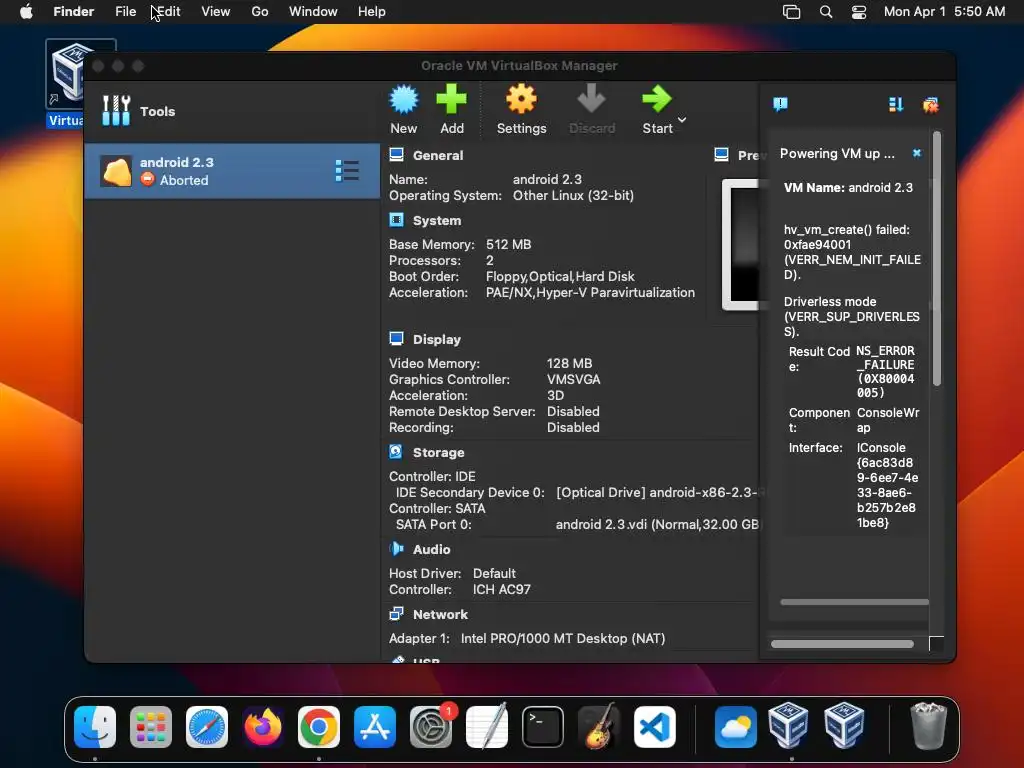Open the Apple menu
The image size is (1024, 768).
[26, 12]
